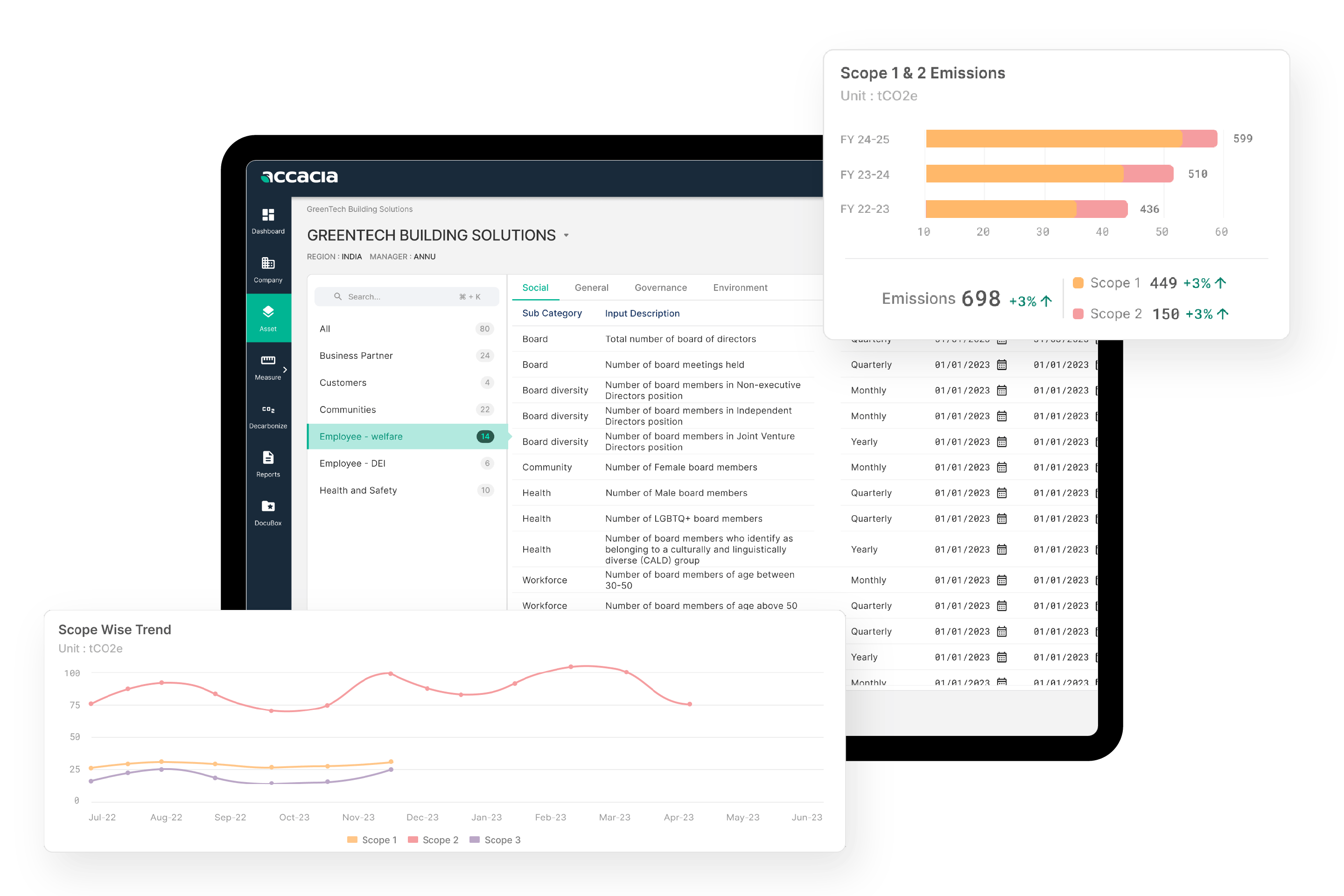This screenshot has width=1344, height=896.
Task: Open the Decarbonize CO2 icon
Action: pyautogui.click(x=268, y=410)
